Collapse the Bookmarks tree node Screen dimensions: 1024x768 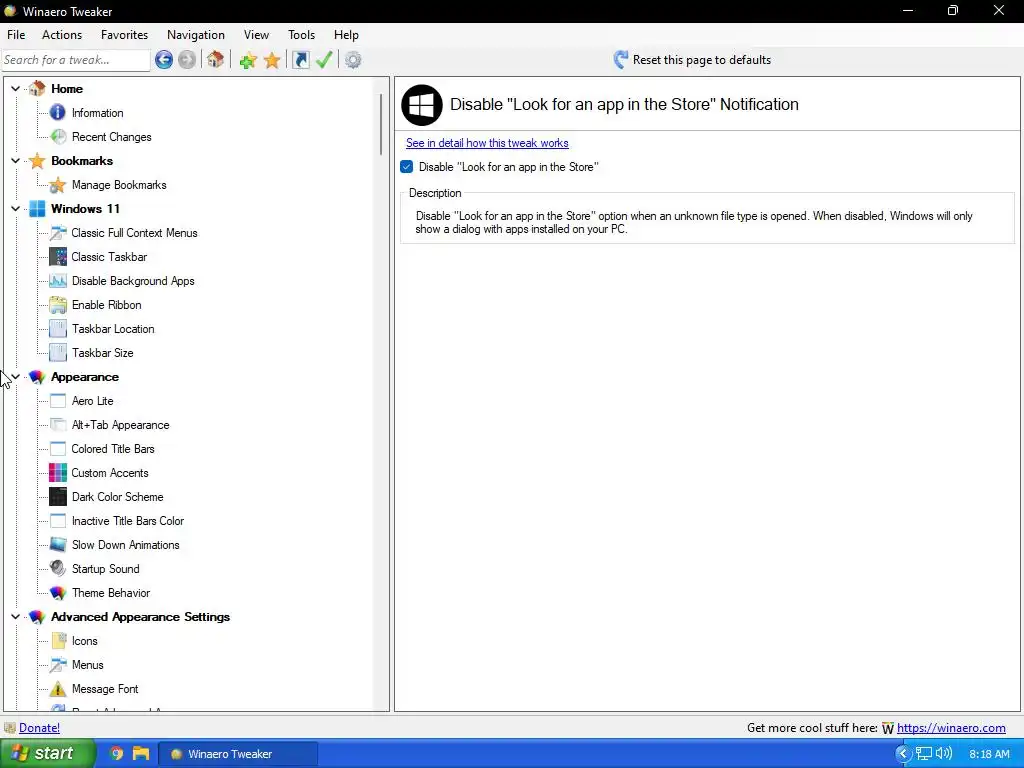point(16,161)
